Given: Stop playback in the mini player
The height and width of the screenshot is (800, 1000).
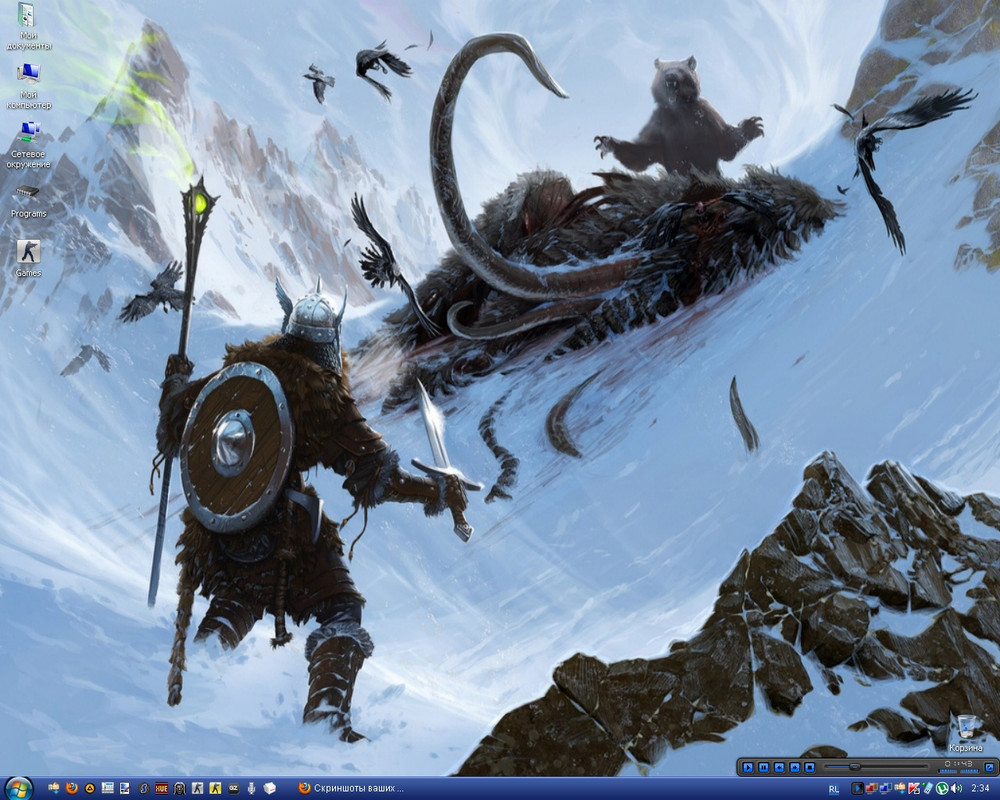Looking at the screenshot, I should pyautogui.click(x=810, y=767).
